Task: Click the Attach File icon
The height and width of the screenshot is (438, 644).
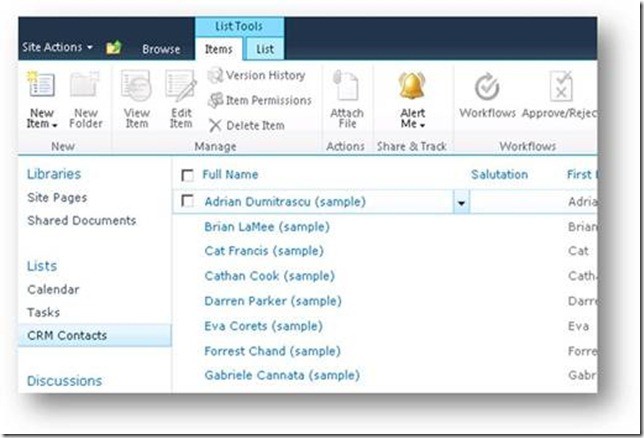Action: coord(347,88)
